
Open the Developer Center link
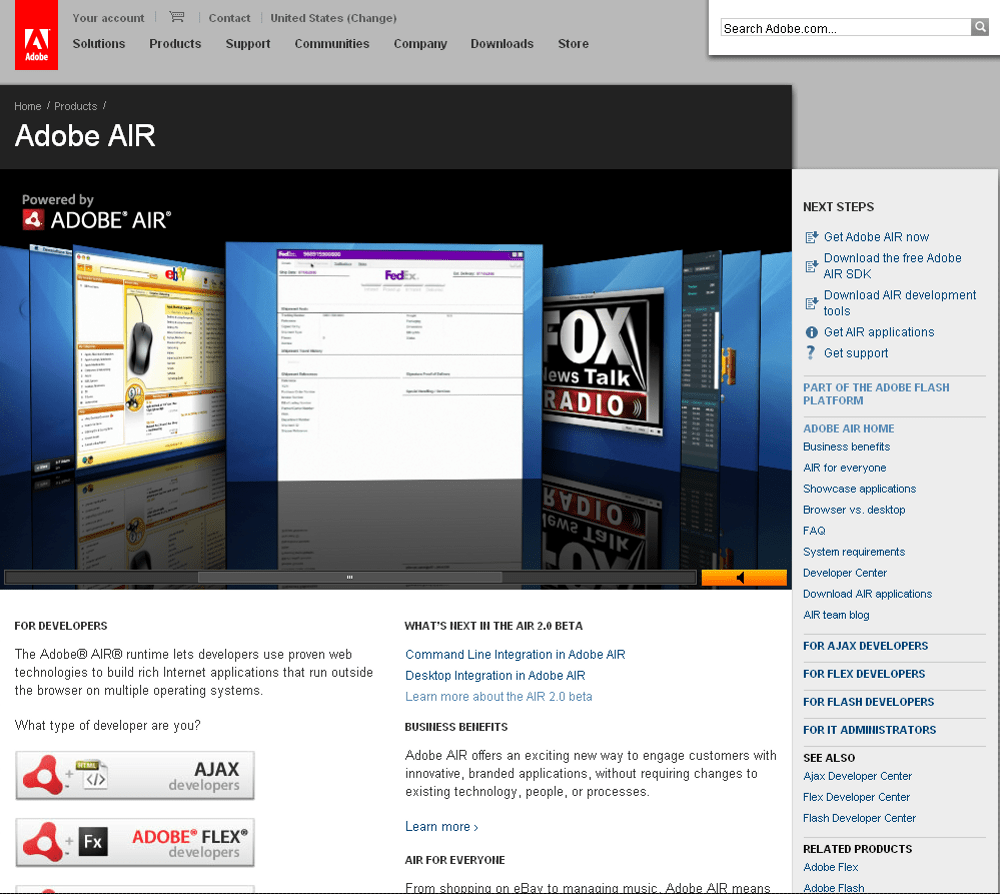(x=845, y=573)
